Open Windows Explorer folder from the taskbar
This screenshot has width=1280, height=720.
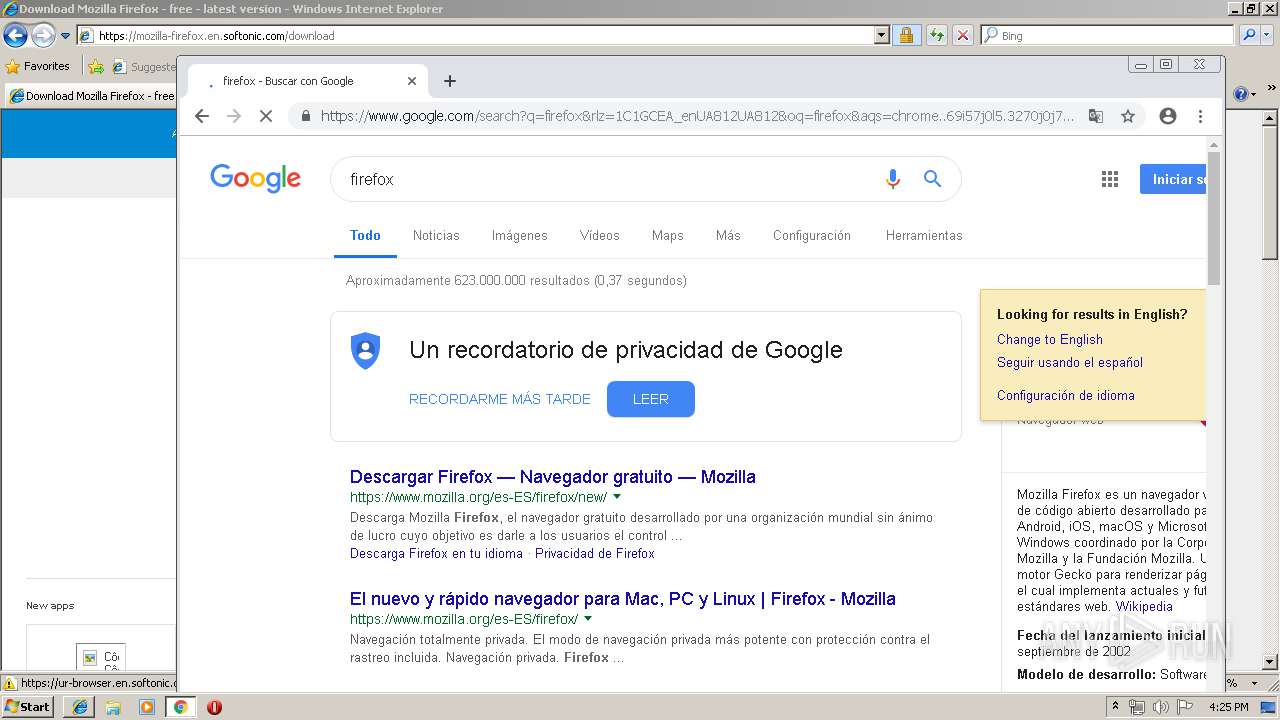113,707
